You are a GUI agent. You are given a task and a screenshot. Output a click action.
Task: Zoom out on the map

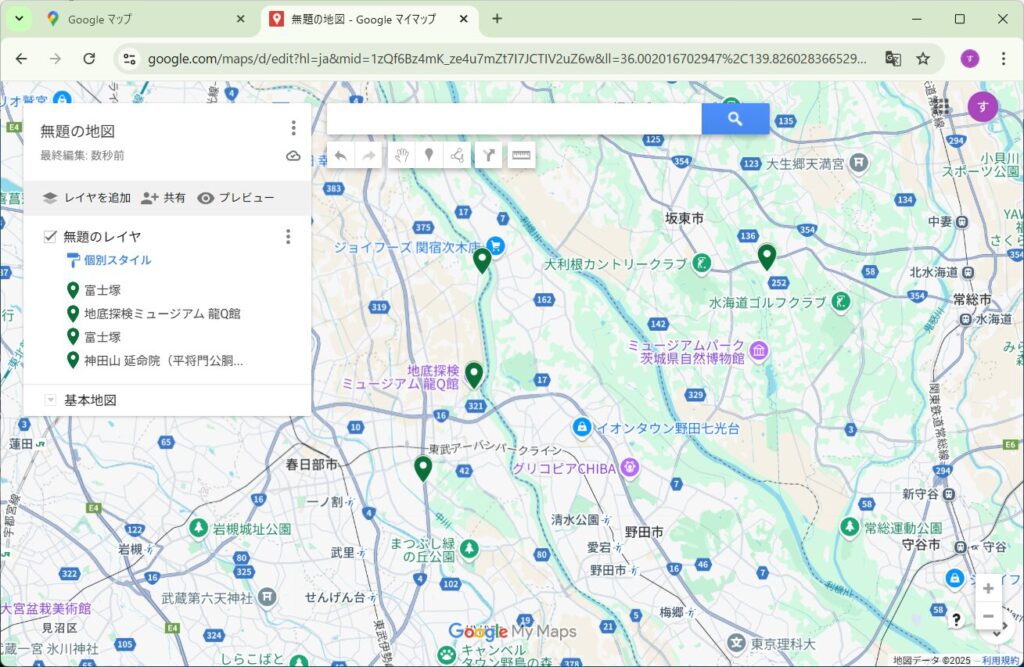pyautogui.click(x=988, y=616)
